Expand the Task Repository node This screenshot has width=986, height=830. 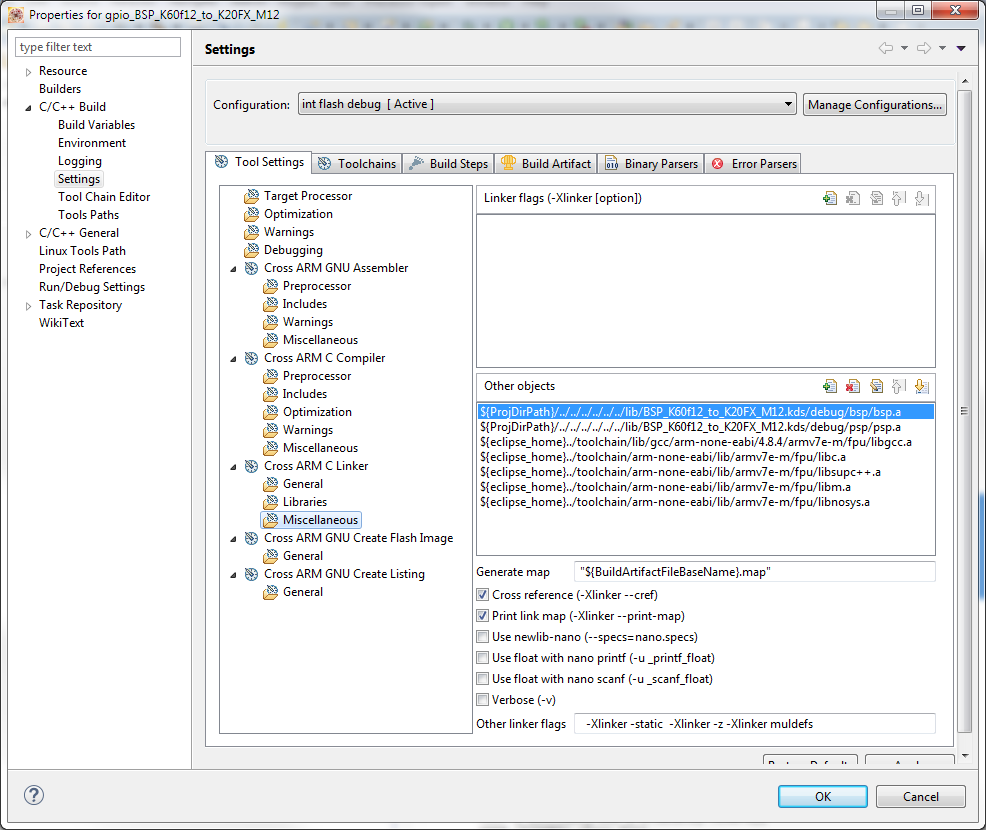(x=28, y=306)
